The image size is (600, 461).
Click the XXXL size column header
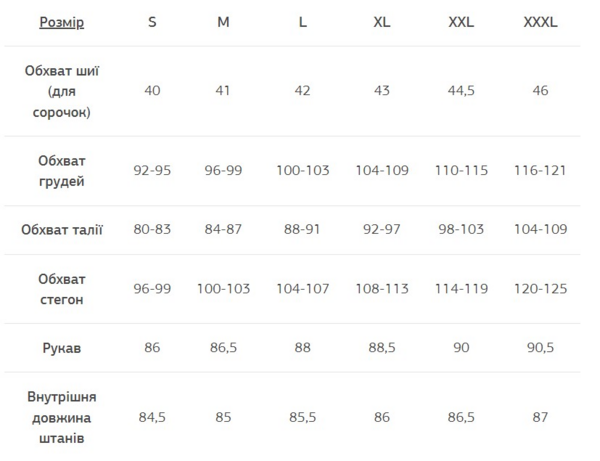click(540, 22)
